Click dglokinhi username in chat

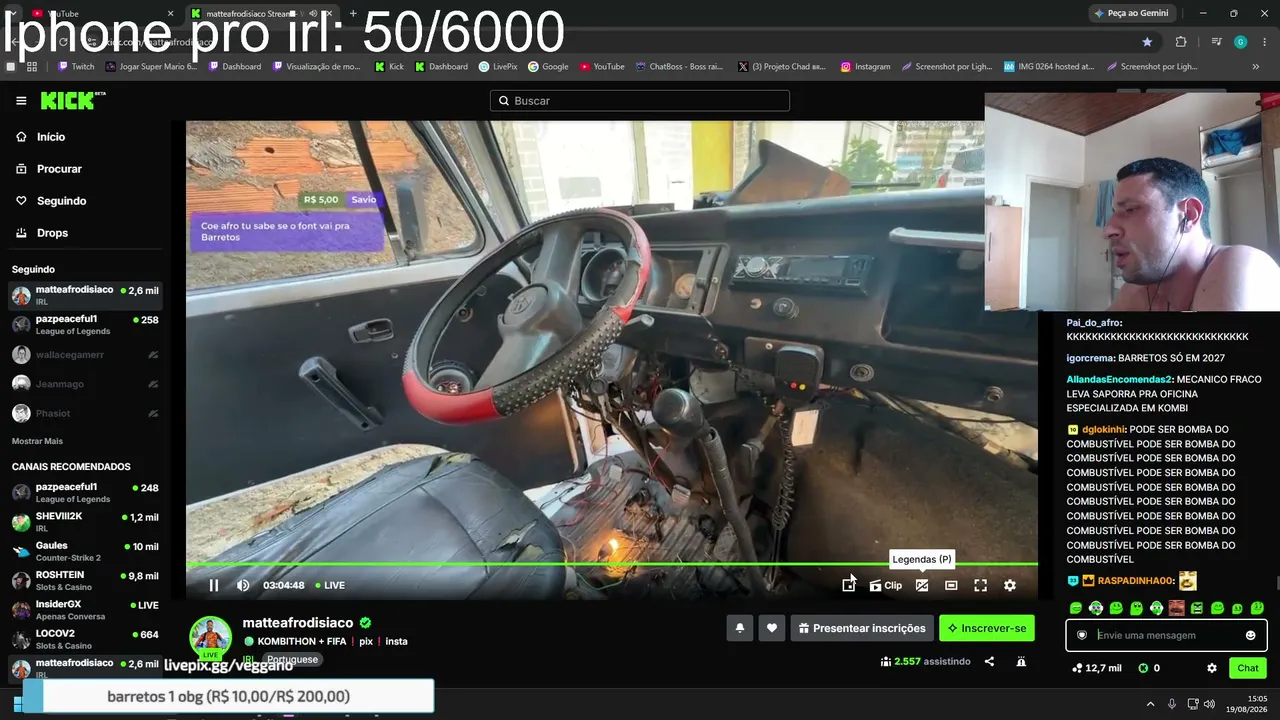tap(1103, 430)
